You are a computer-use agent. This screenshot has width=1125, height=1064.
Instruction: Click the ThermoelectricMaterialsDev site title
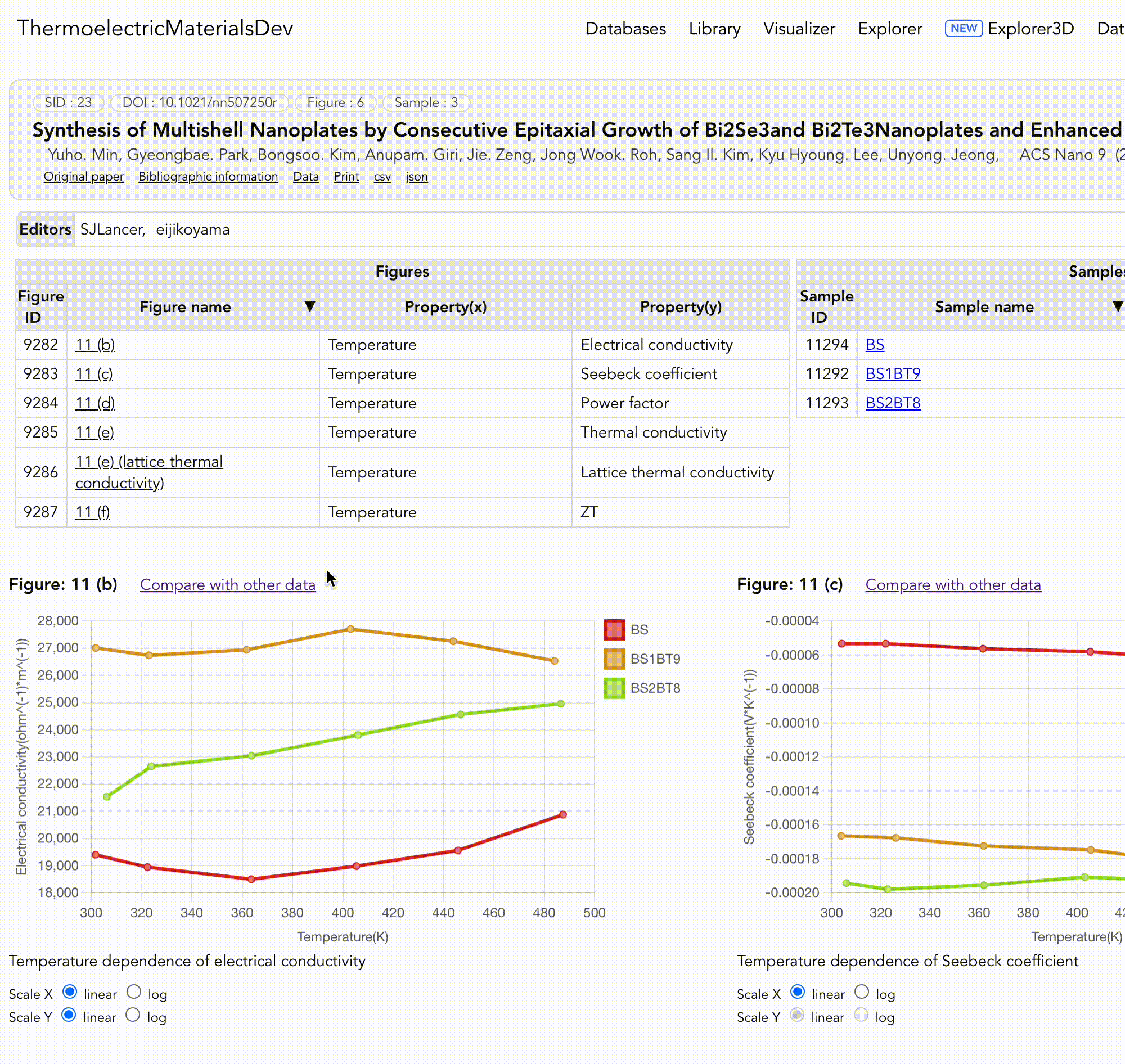[x=155, y=28]
